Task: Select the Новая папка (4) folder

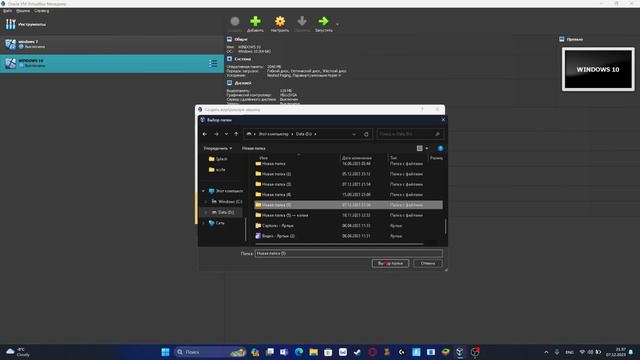Action: (348, 195)
